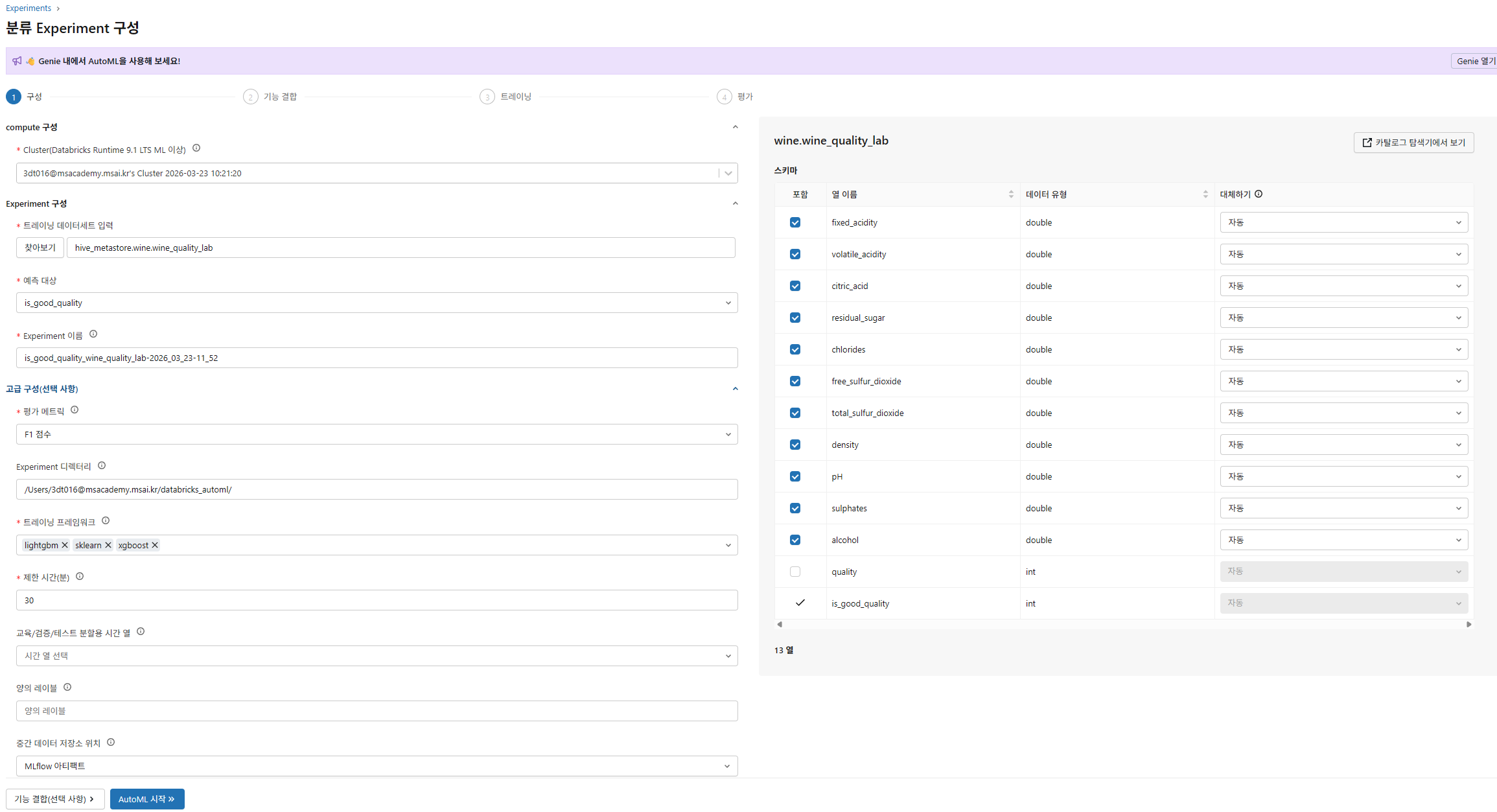Open the 예측 대상 dropdown
Viewport: 1497px width, 812px height.
pyautogui.click(x=376, y=303)
